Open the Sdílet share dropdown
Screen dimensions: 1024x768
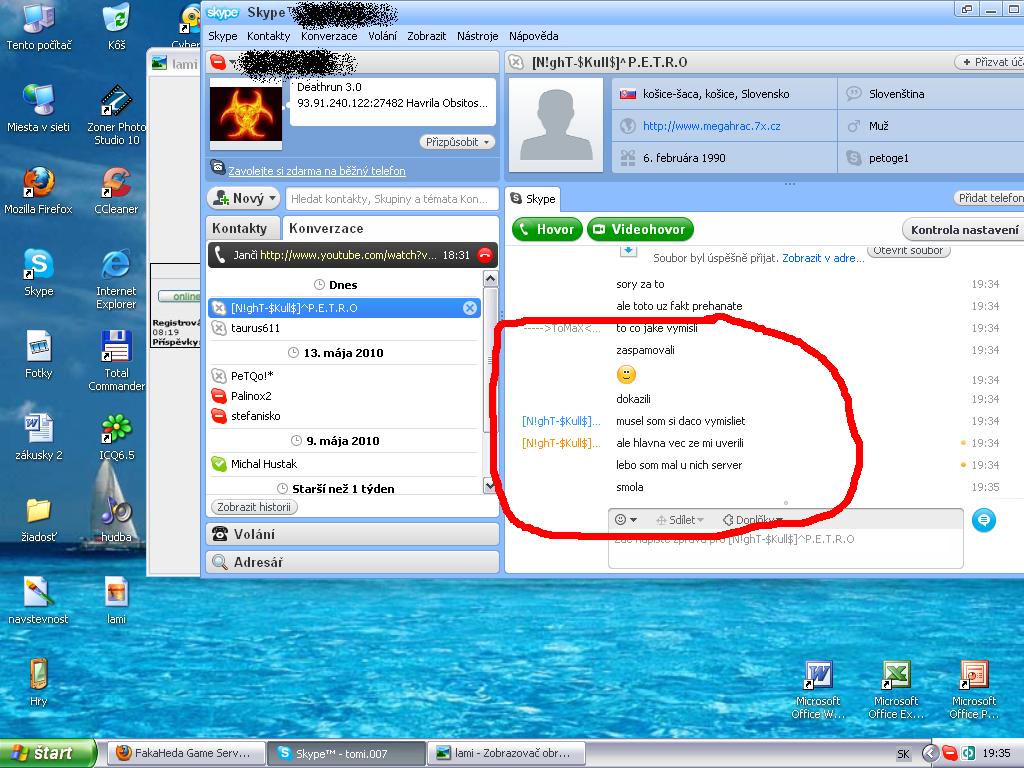tap(679, 520)
